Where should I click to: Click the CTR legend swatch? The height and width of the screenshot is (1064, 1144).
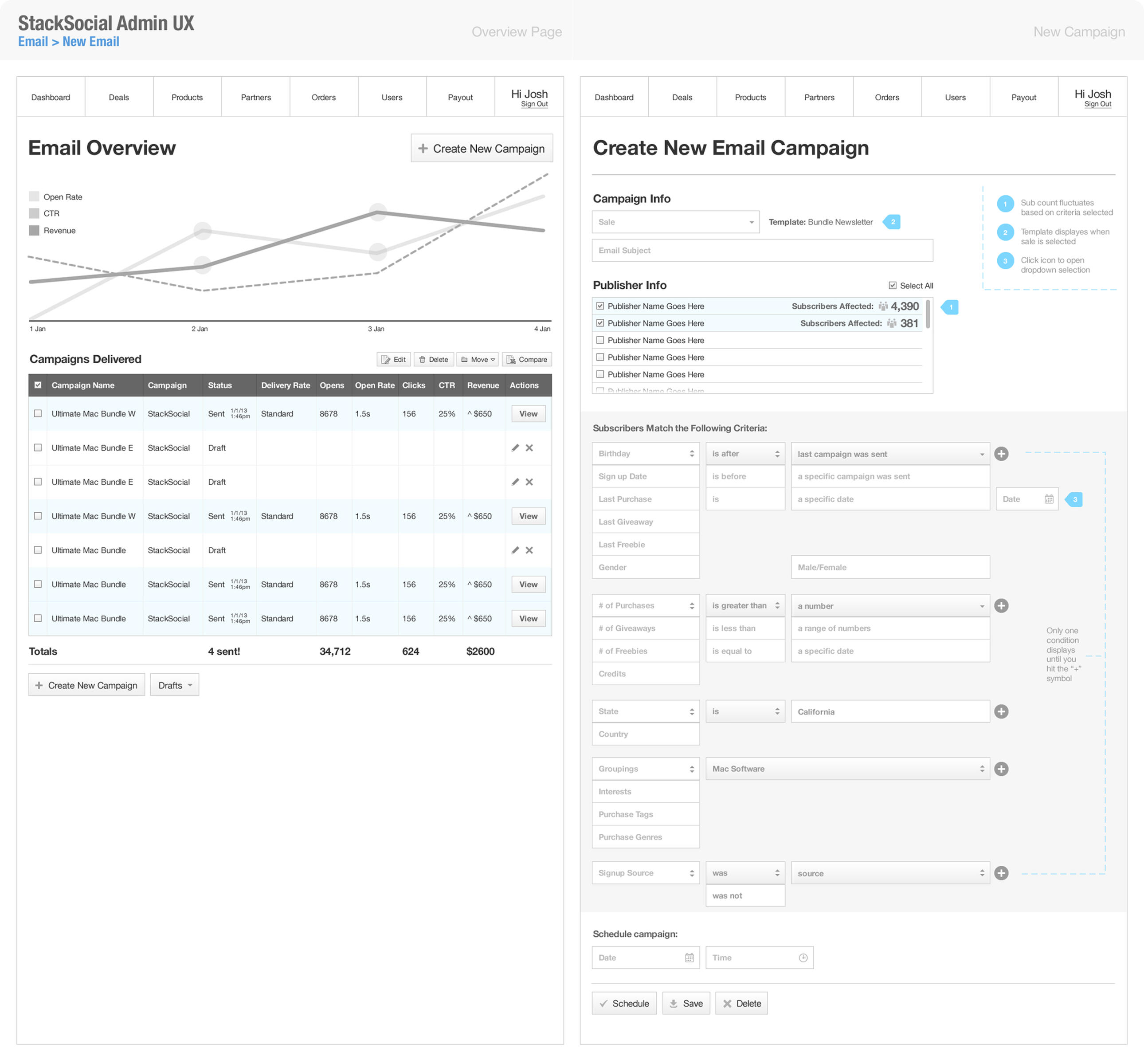coord(34,213)
